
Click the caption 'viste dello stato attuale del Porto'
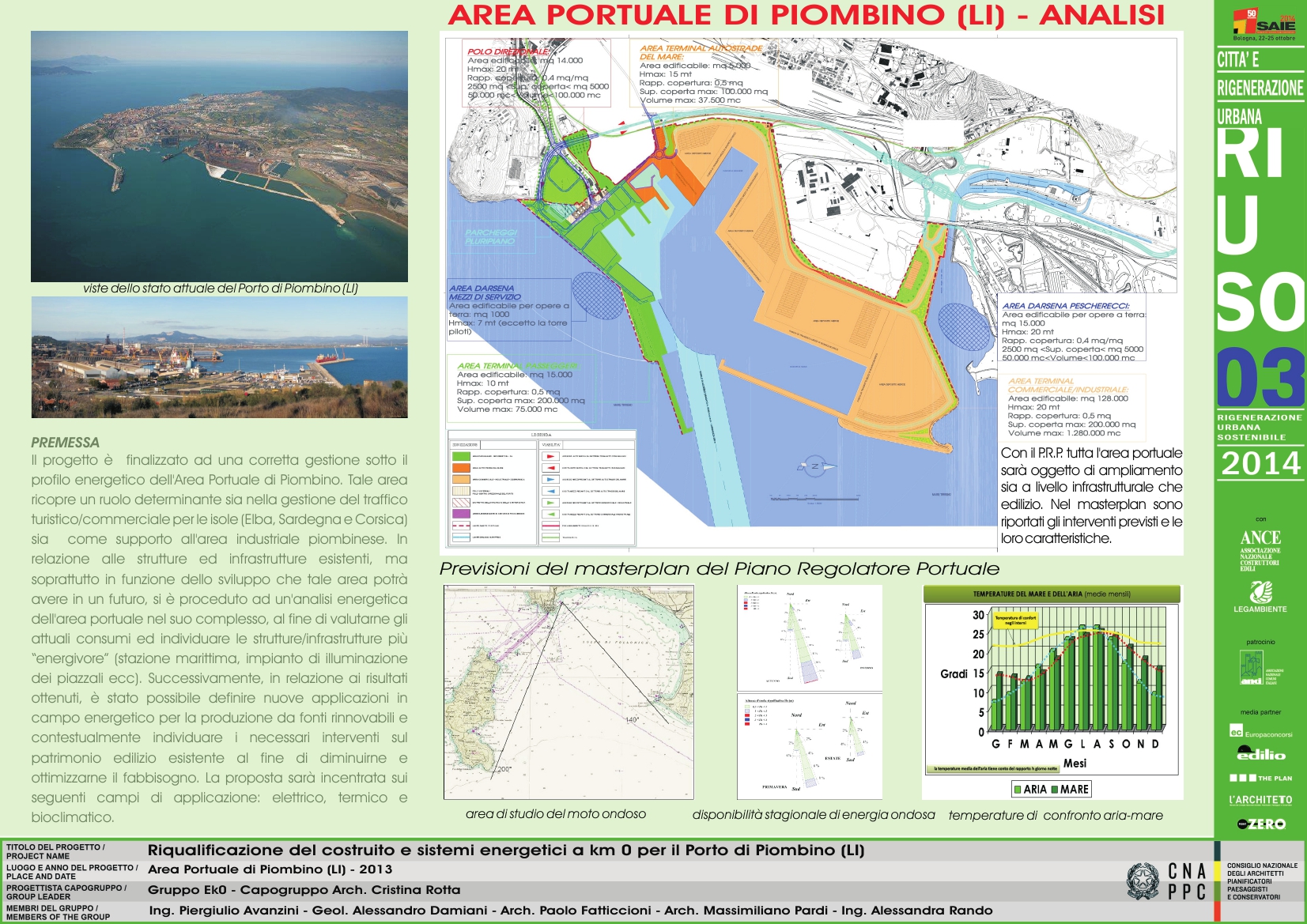221,289
